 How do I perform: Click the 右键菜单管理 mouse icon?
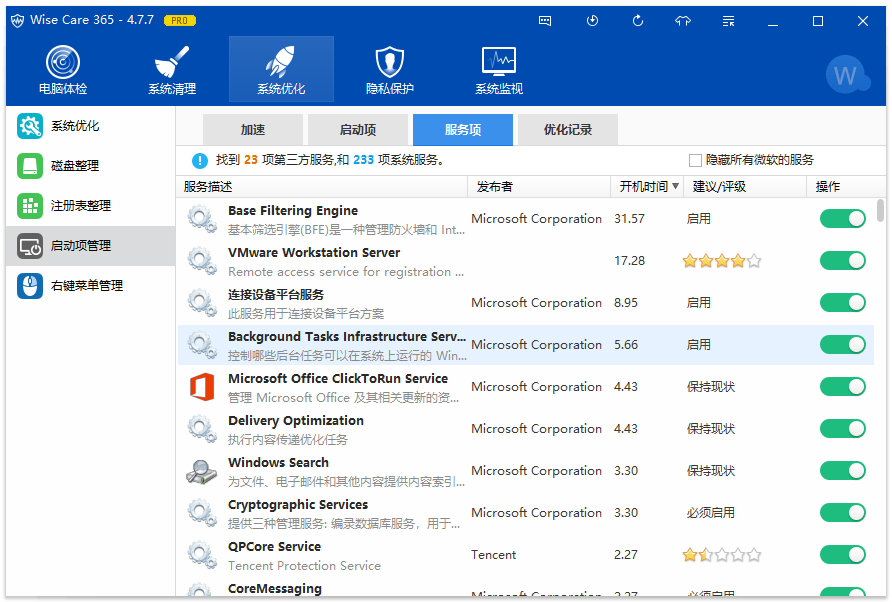coord(30,286)
